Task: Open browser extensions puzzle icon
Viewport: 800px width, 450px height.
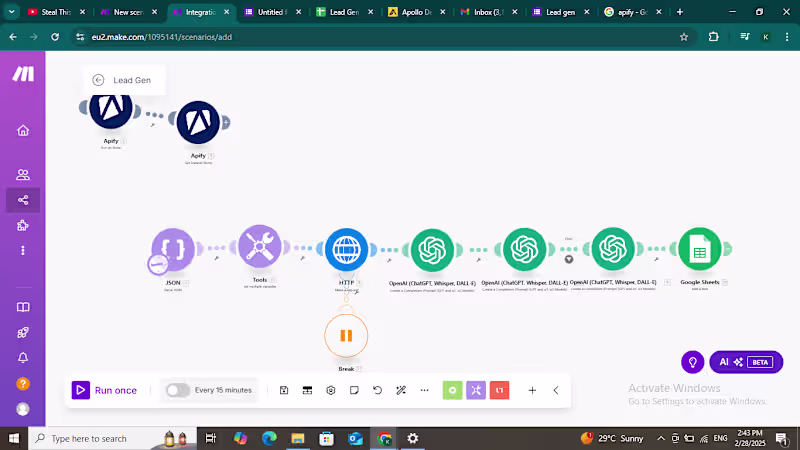Action: coord(713,37)
